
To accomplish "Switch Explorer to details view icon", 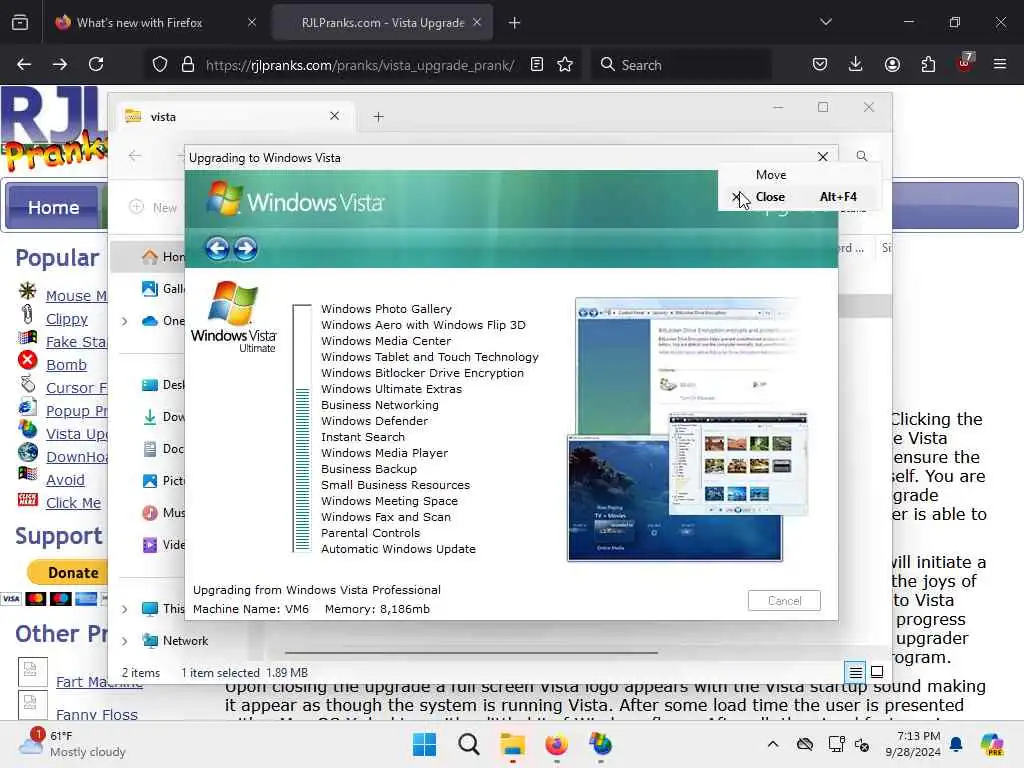I will (x=856, y=672).
